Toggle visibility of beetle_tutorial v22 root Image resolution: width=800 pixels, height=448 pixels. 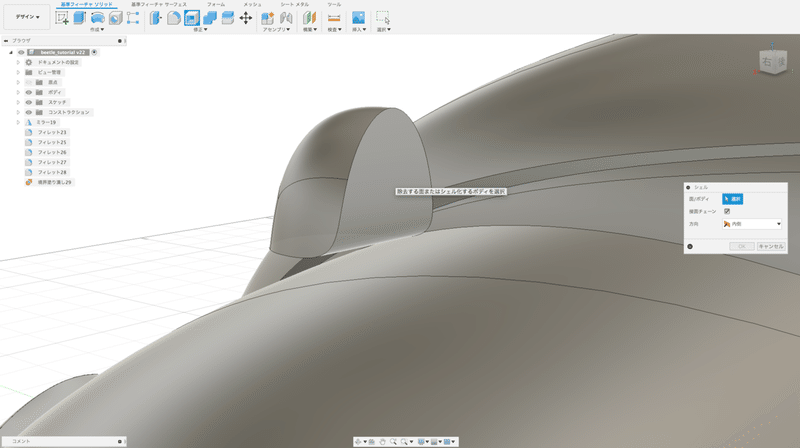(21, 53)
